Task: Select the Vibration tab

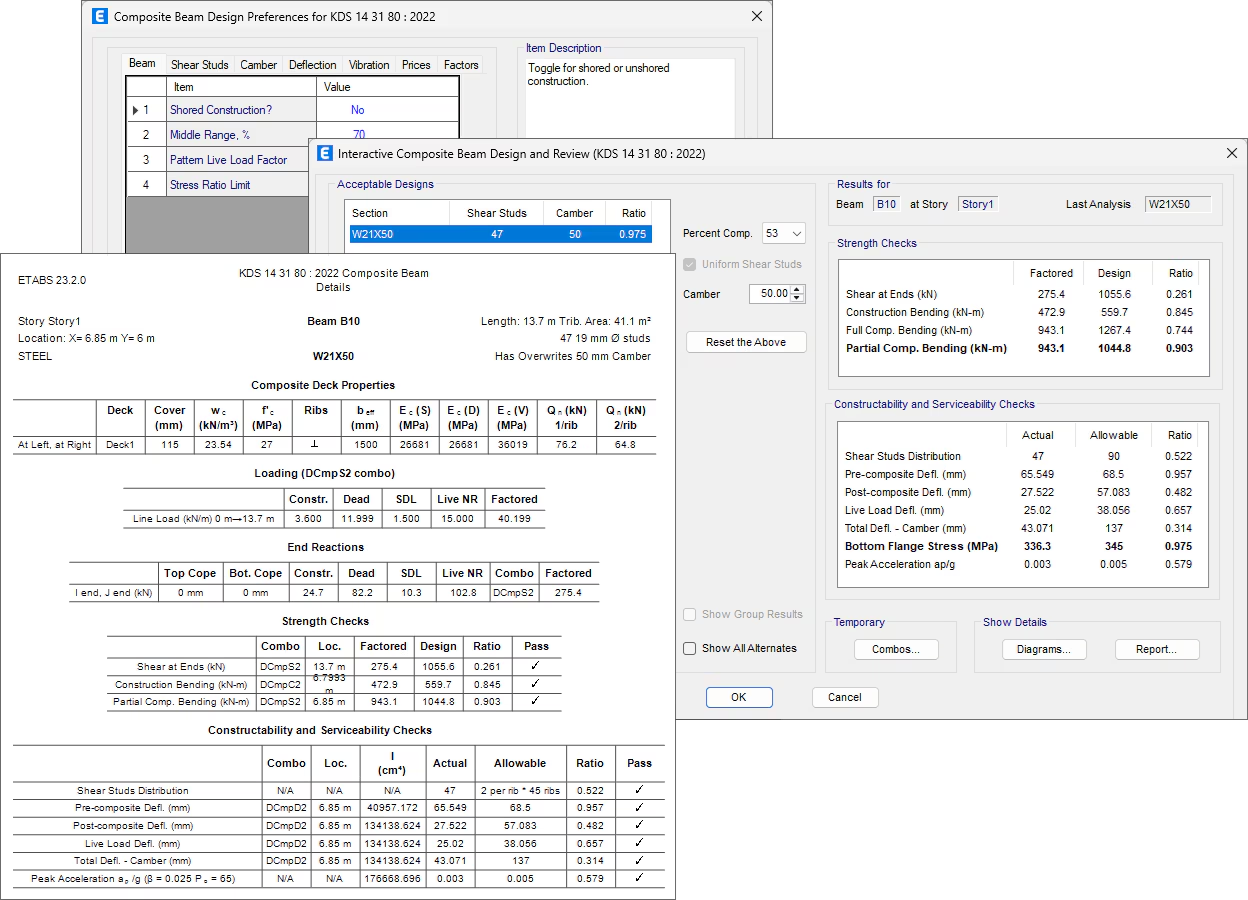Action: point(368,65)
